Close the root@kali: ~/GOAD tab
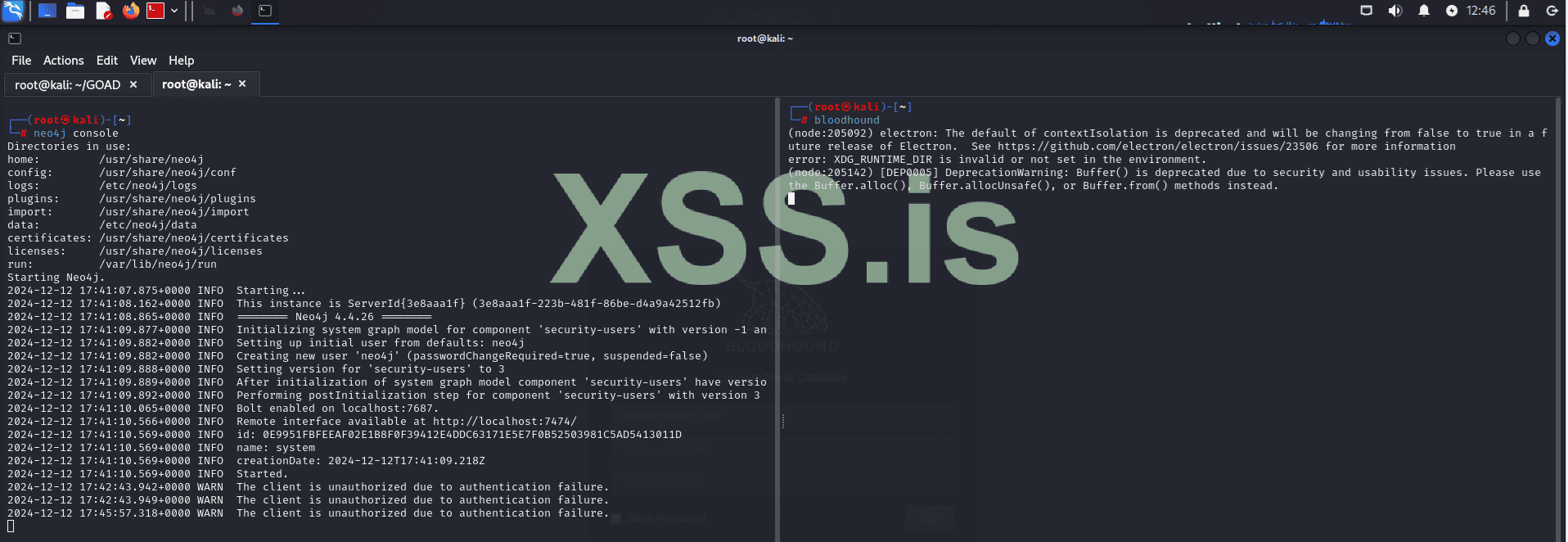 pos(133,84)
